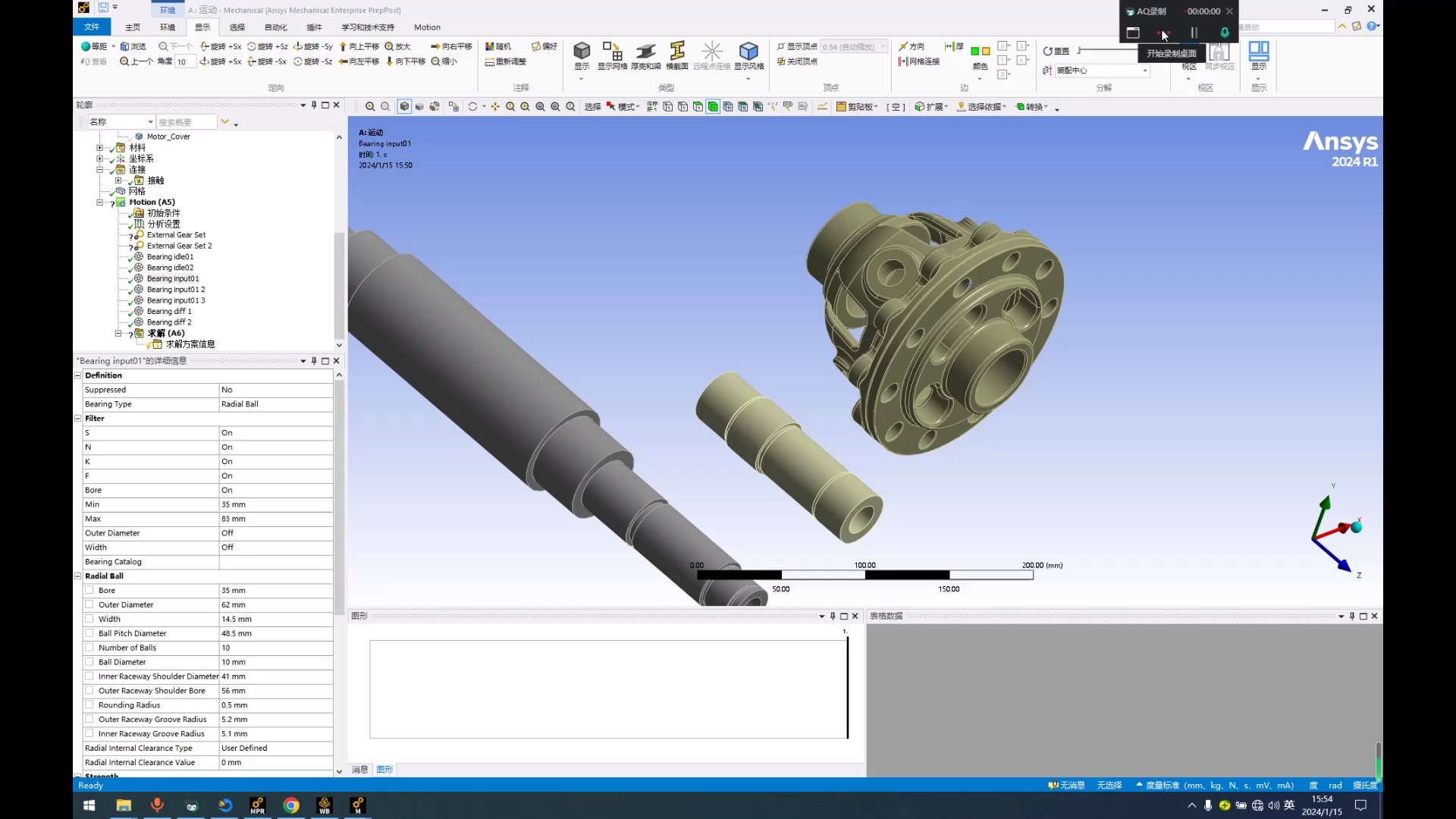
Task: Open the 装配中心 dropdown list
Action: 1145,71
